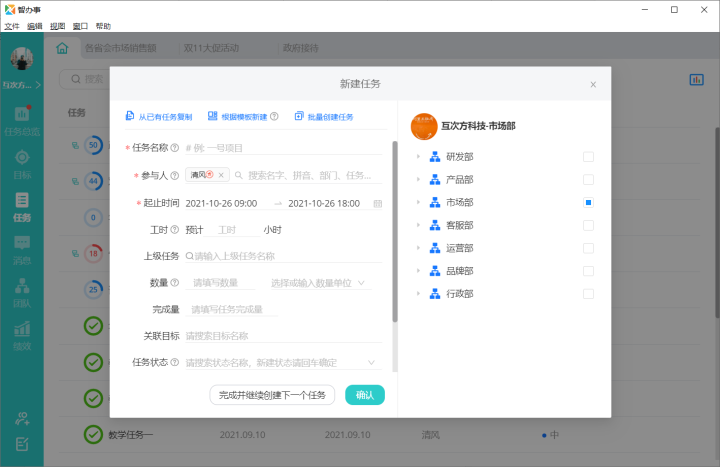This screenshot has height=467, width=720.
Task: Click the calendar icon beside the end time
Action: tap(377, 203)
